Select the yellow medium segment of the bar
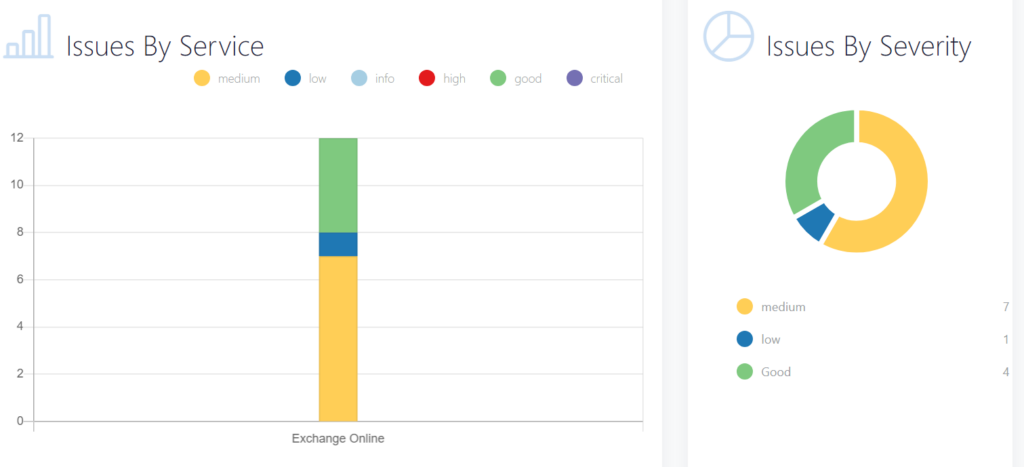1024x467 pixels. [338, 338]
